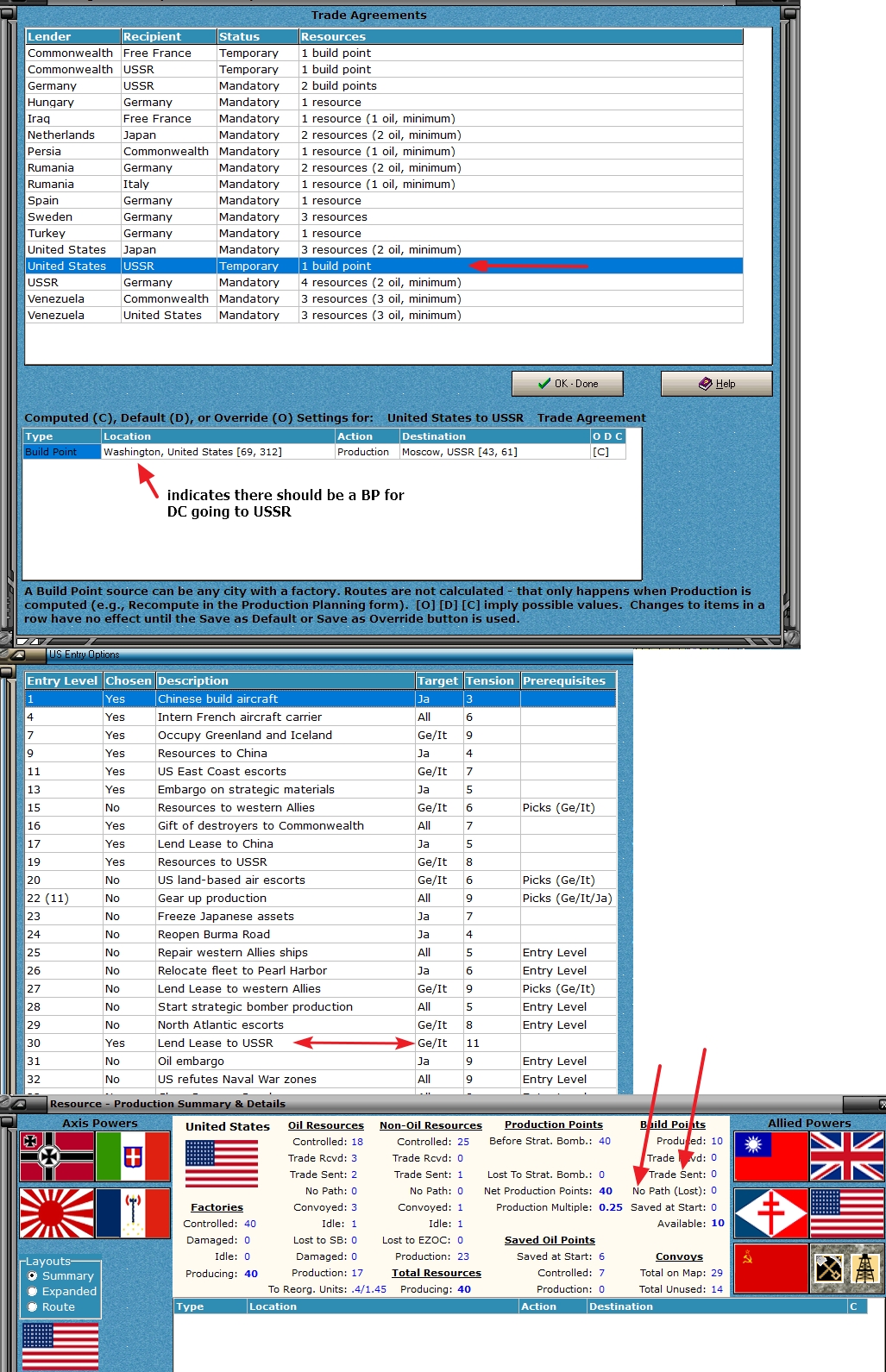Image resolution: width=886 pixels, height=1372 pixels.
Task: Click the Convoys heading
Action: pos(679,1256)
